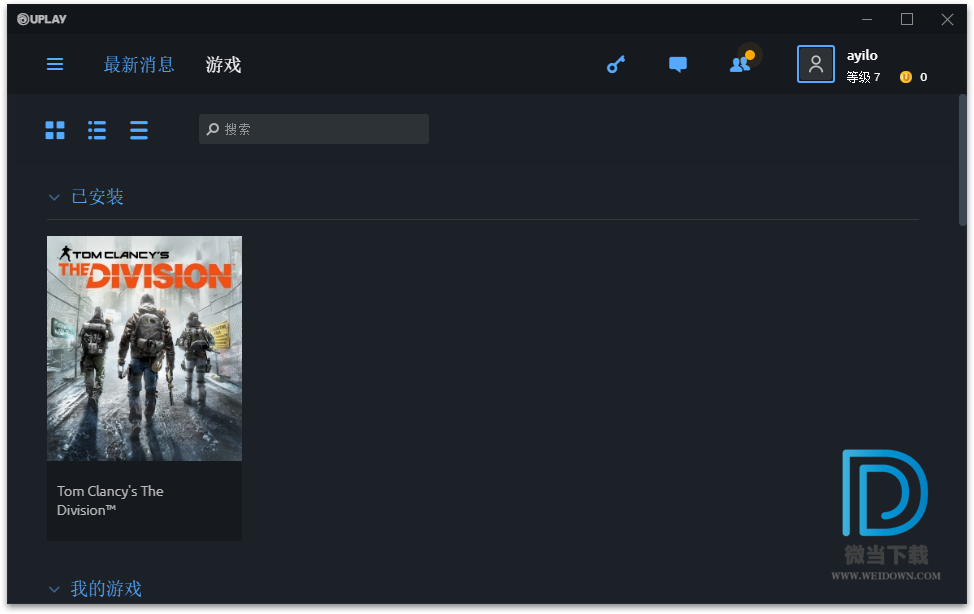Open the friends list icon

point(742,62)
